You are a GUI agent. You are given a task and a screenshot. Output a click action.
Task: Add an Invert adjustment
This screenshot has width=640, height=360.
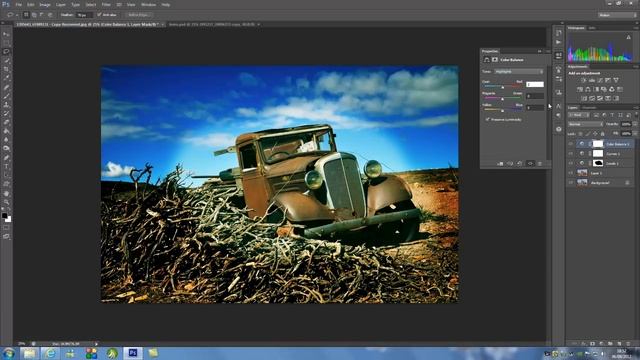point(584,98)
